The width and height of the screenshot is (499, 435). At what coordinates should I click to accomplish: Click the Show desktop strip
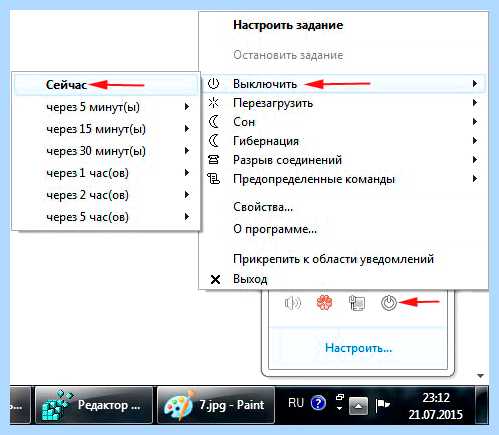(482, 405)
